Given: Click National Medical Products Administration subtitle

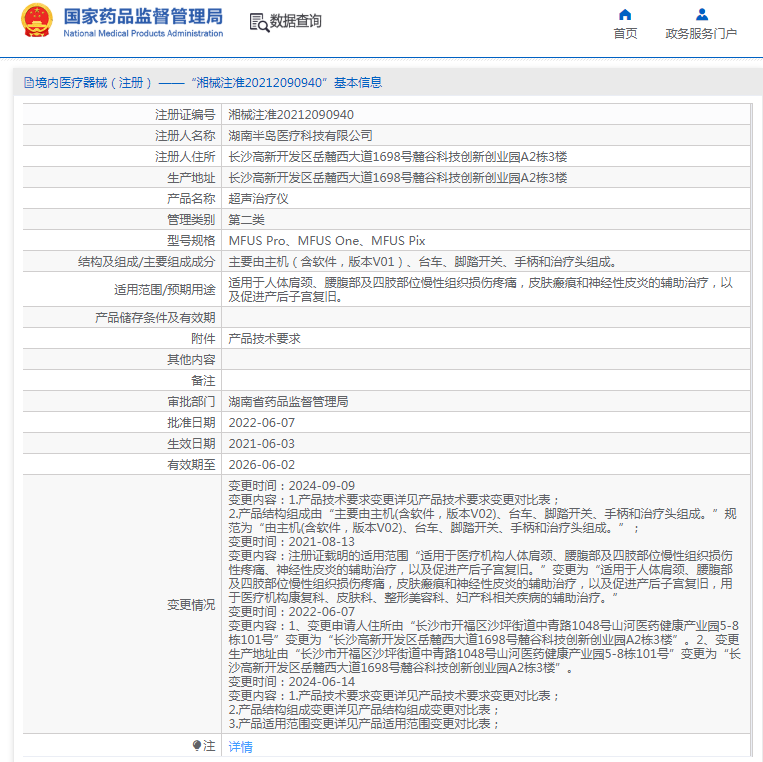Looking at the screenshot, I should click(x=143, y=34).
